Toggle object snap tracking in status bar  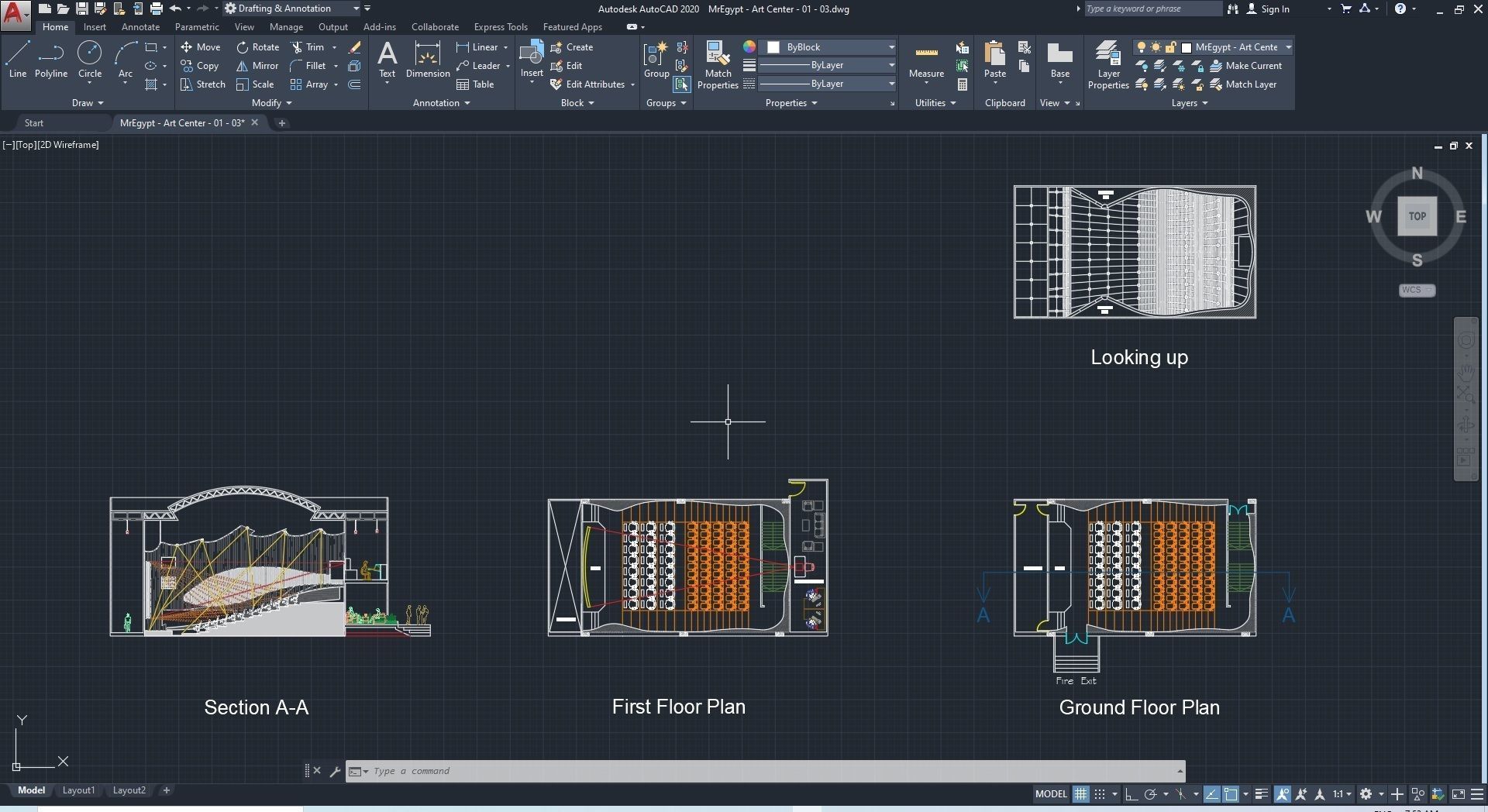click(x=1211, y=794)
